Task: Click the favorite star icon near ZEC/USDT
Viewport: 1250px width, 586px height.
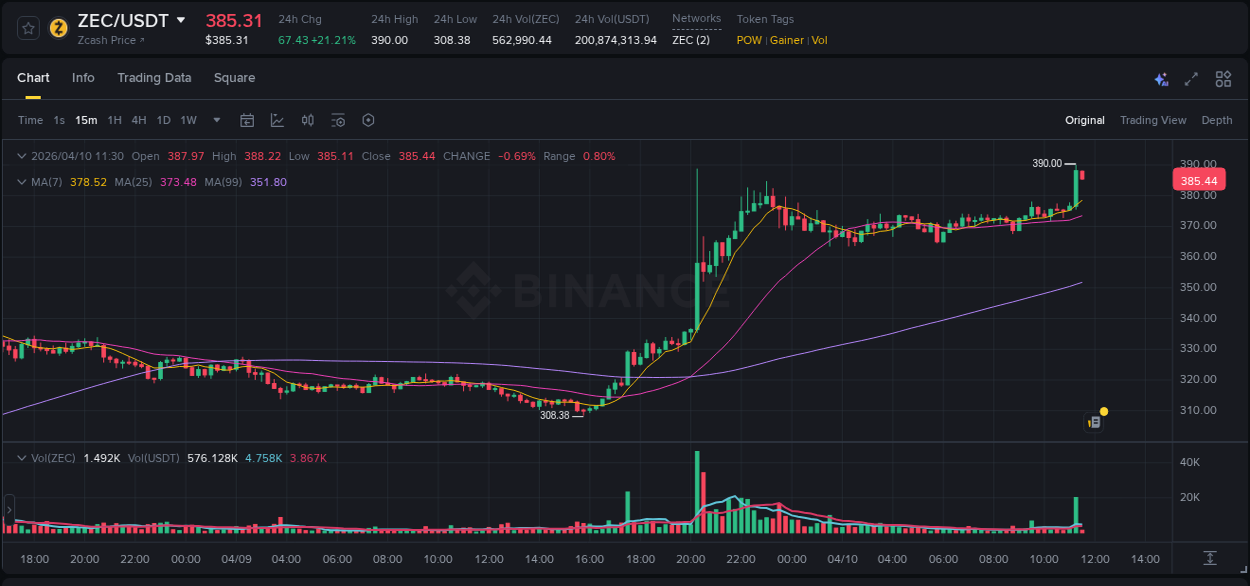Action: pyautogui.click(x=28, y=27)
